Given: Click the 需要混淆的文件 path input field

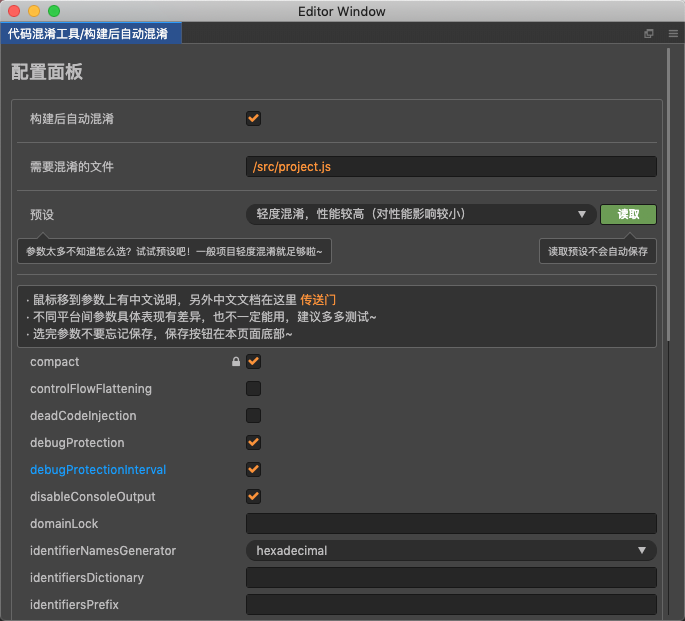Looking at the screenshot, I should 451,166.
